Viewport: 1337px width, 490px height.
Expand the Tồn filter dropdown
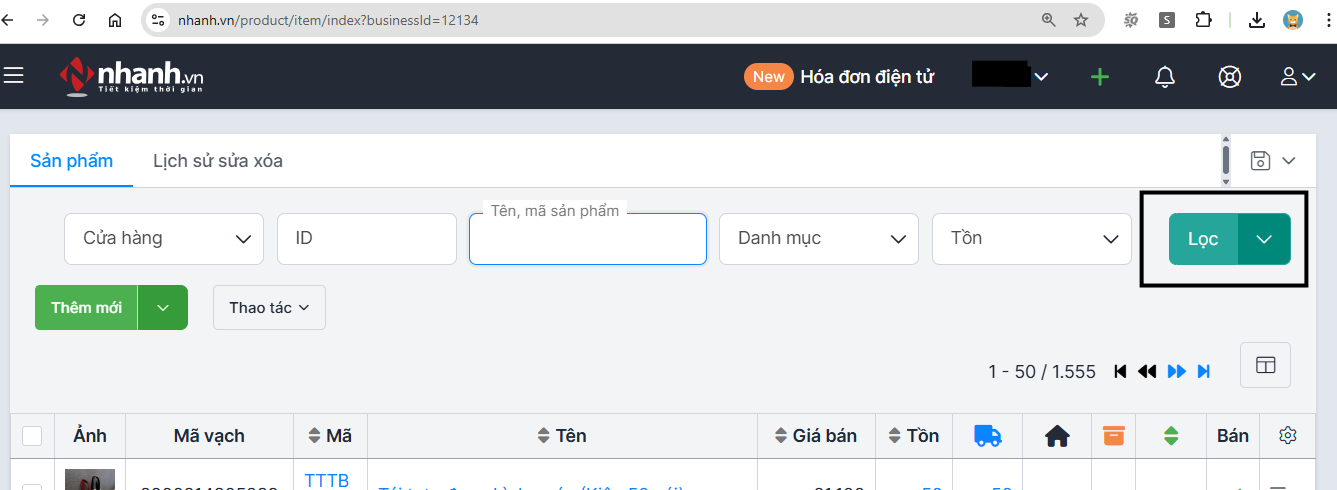(1032, 239)
